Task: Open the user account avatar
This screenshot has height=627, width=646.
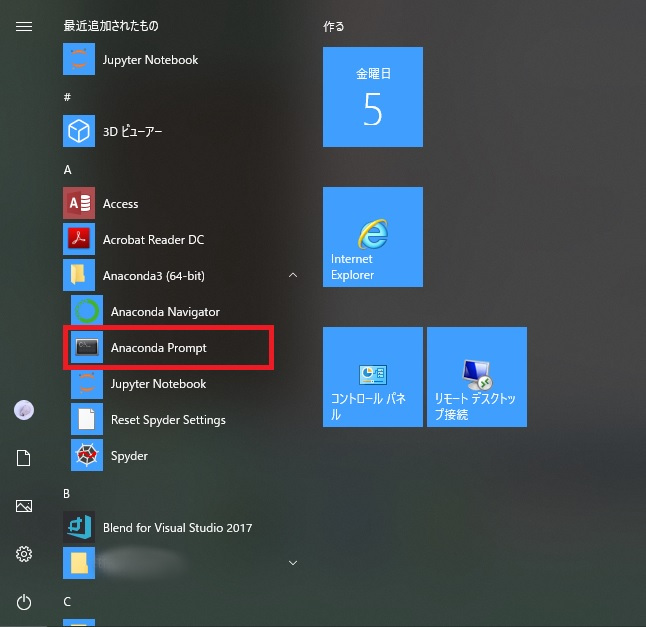Action: 24,410
